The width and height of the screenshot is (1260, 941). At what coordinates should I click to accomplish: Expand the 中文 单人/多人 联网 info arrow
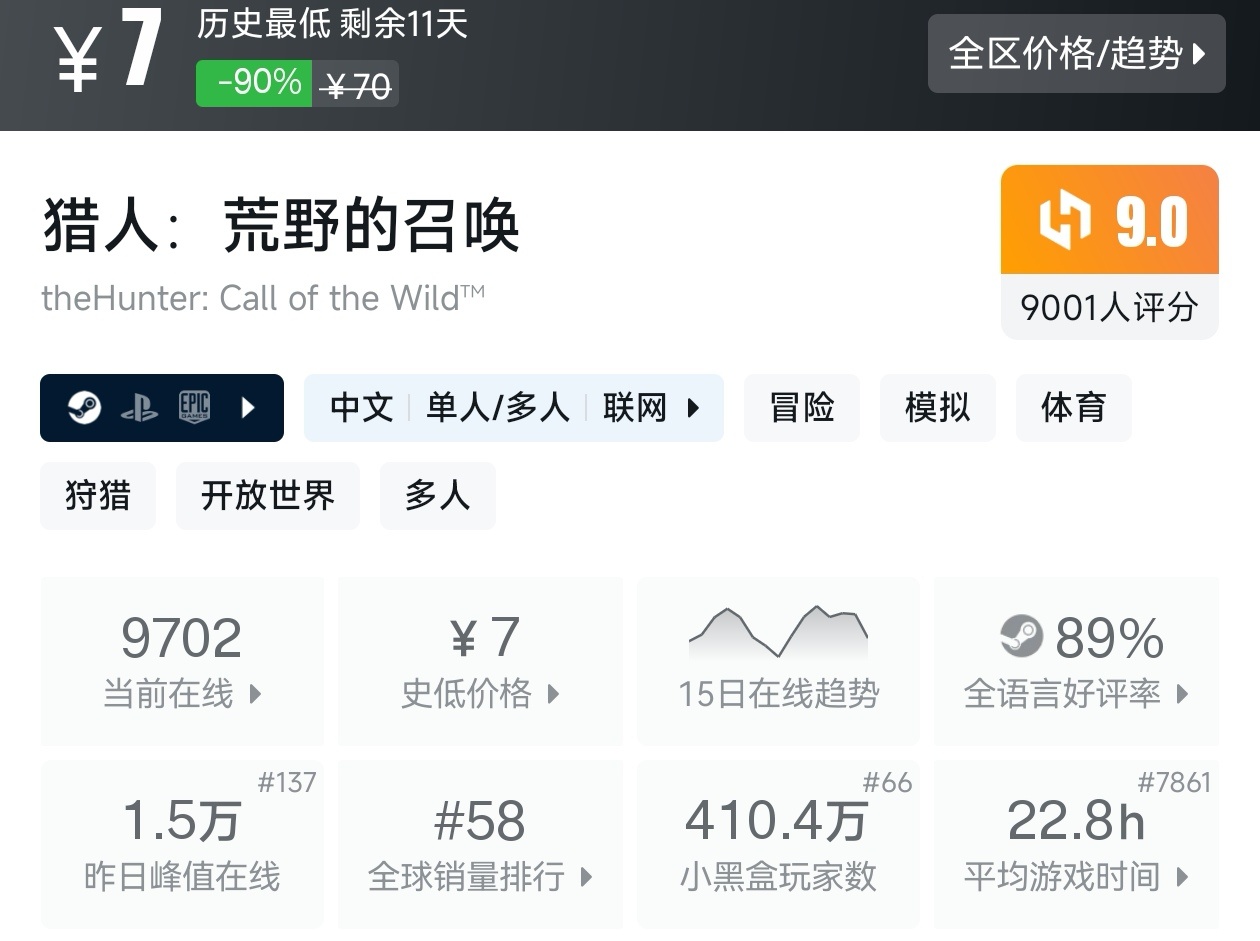click(693, 408)
